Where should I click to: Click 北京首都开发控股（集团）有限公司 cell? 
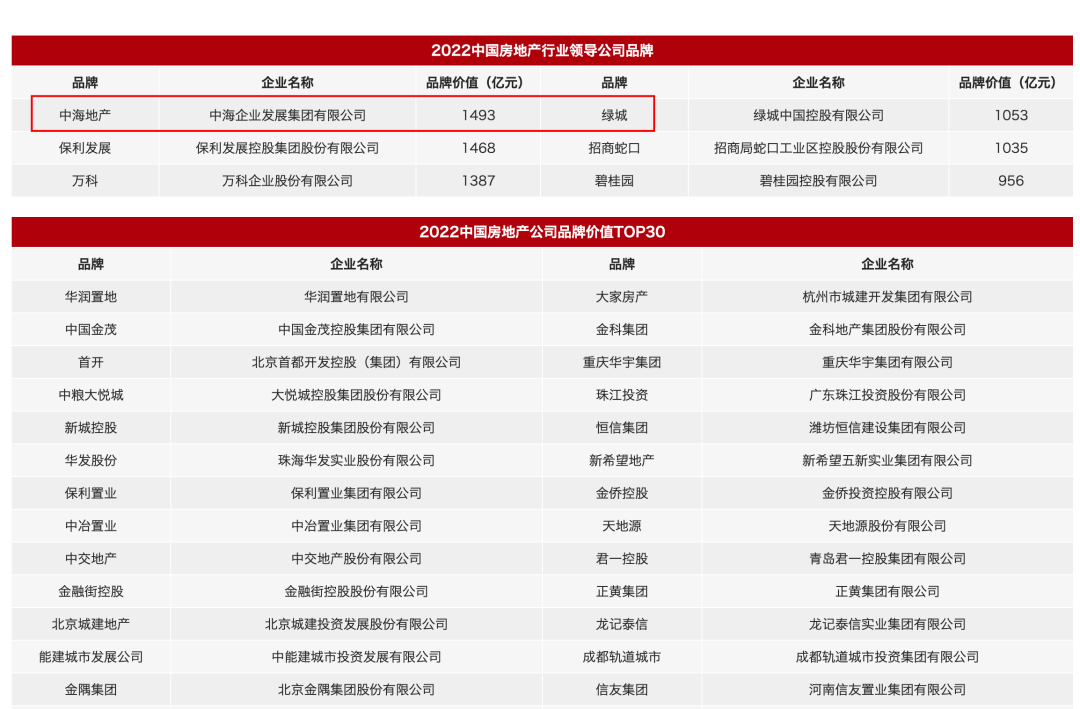[x=356, y=362]
